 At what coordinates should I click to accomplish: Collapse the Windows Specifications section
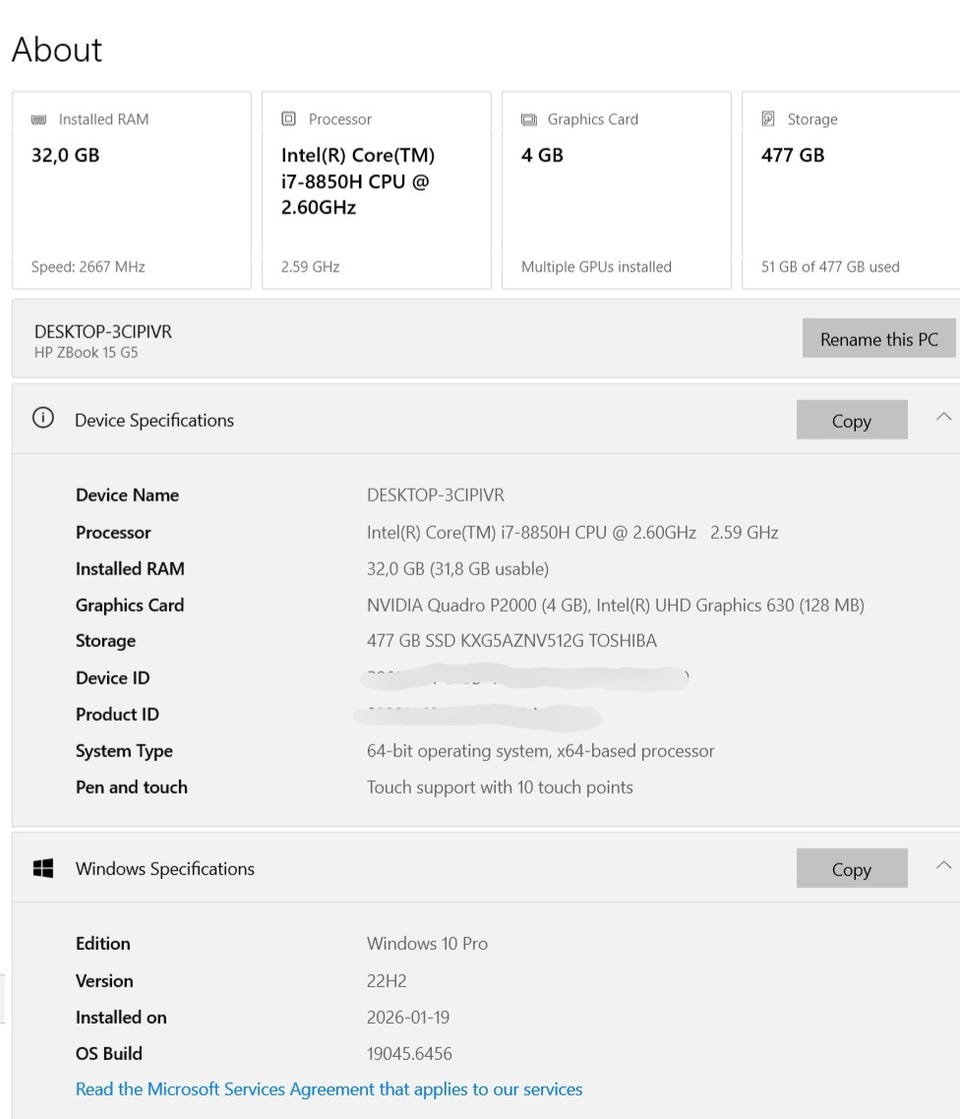coord(943,866)
